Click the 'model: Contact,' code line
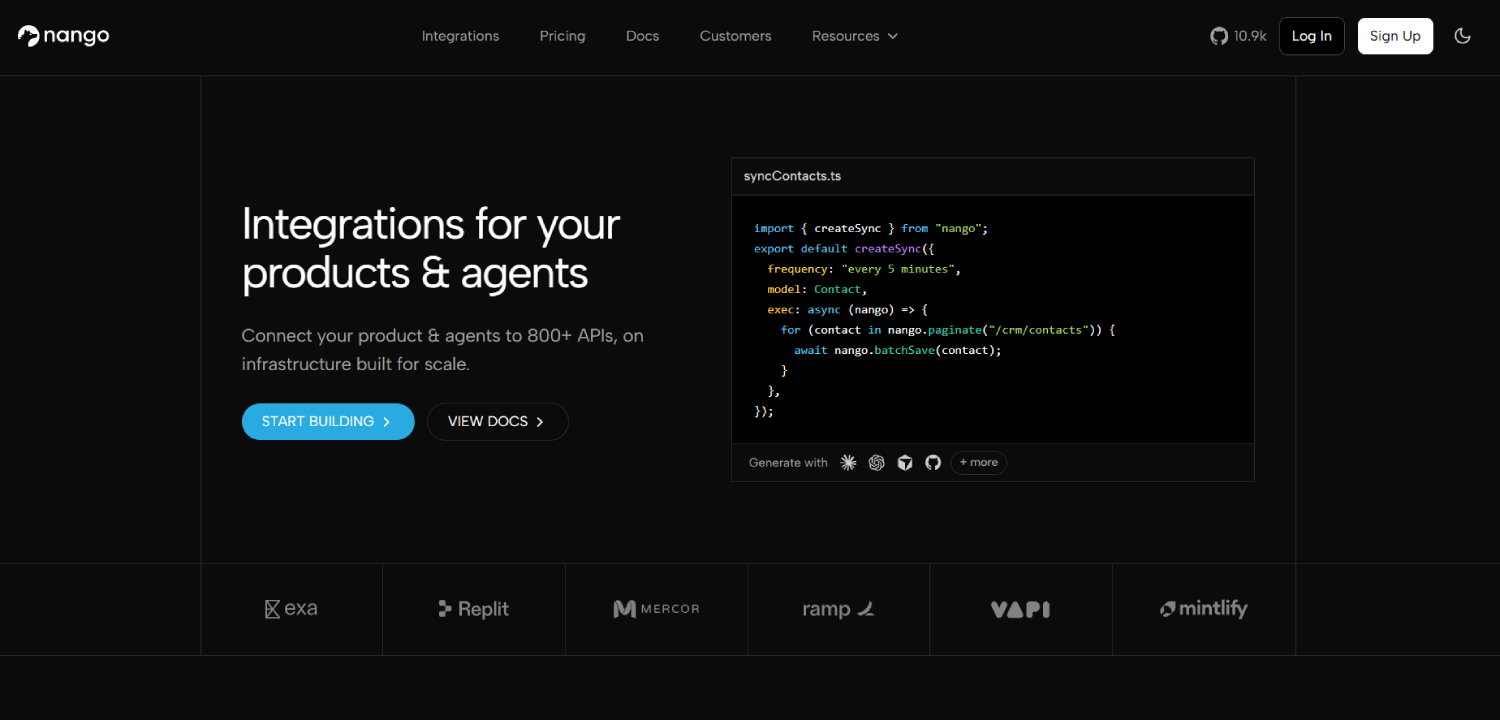The height and width of the screenshot is (720, 1500). coord(817,289)
